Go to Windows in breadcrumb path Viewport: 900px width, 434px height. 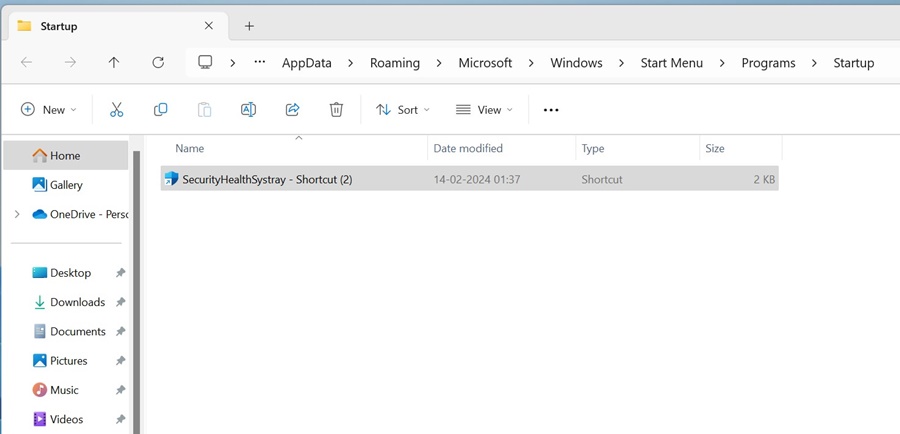click(576, 63)
